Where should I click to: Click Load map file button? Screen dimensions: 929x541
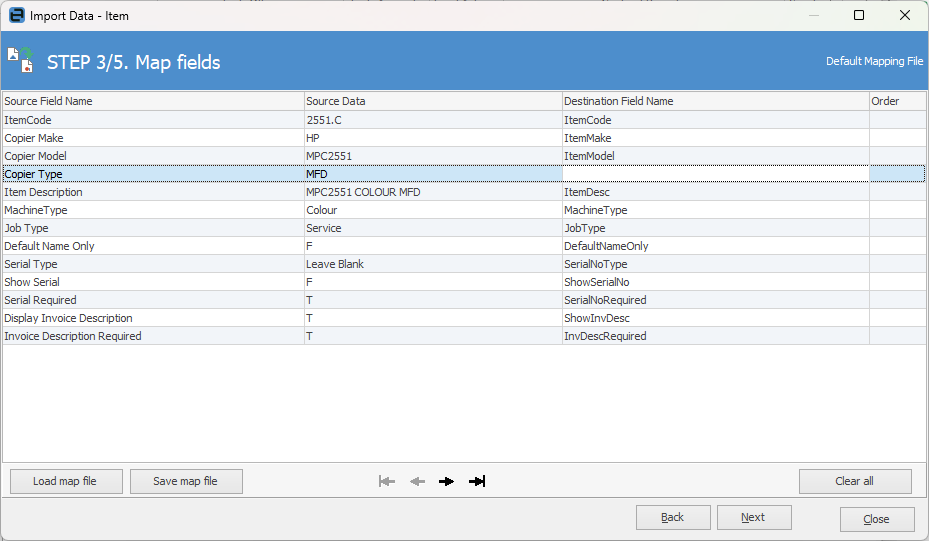[x=66, y=481]
